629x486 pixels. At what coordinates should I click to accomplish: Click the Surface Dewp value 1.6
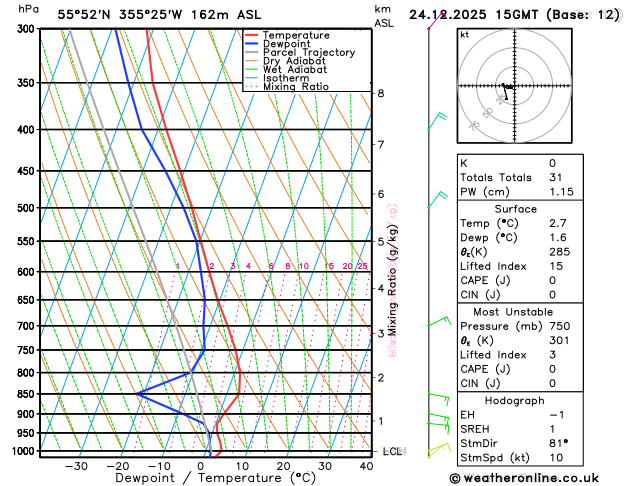tap(558, 238)
